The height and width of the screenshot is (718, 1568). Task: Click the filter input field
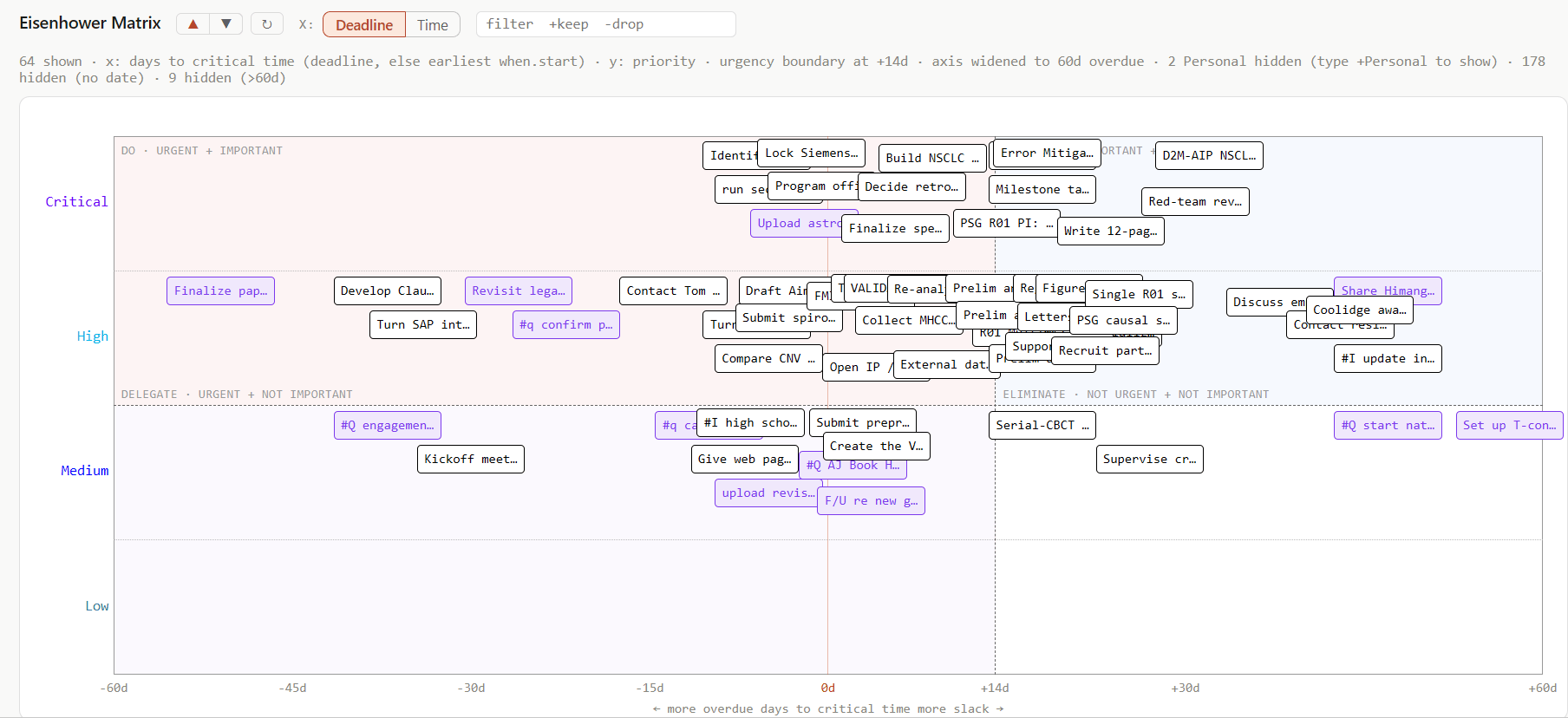pos(605,24)
